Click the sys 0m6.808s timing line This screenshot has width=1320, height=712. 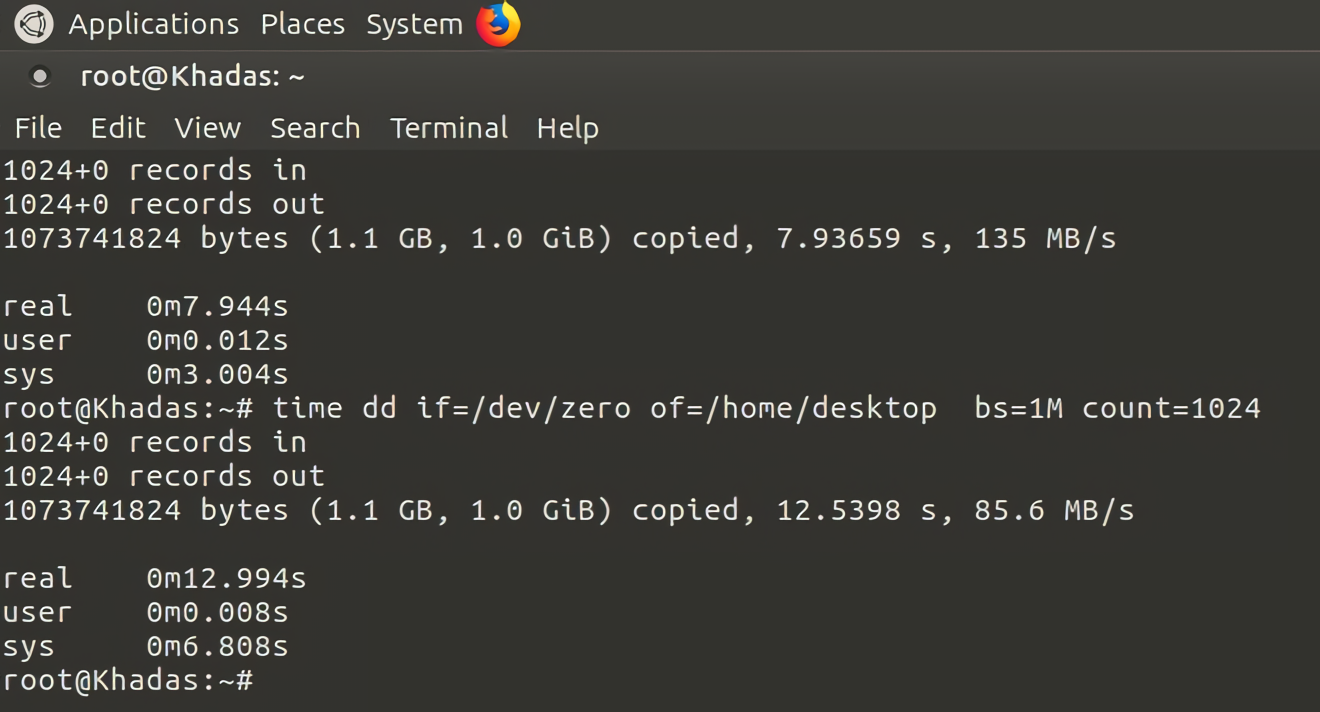[146, 646]
